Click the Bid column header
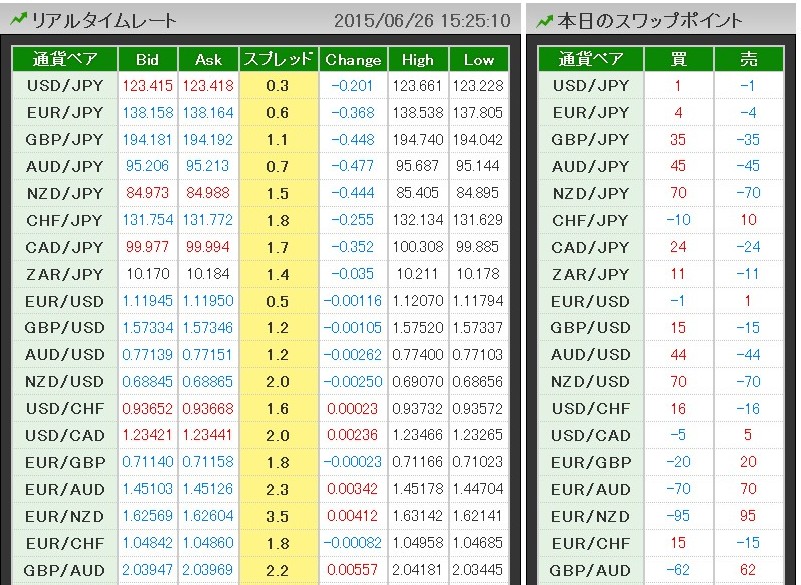Image resolution: width=801 pixels, height=585 pixels. pyautogui.click(x=148, y=59)
